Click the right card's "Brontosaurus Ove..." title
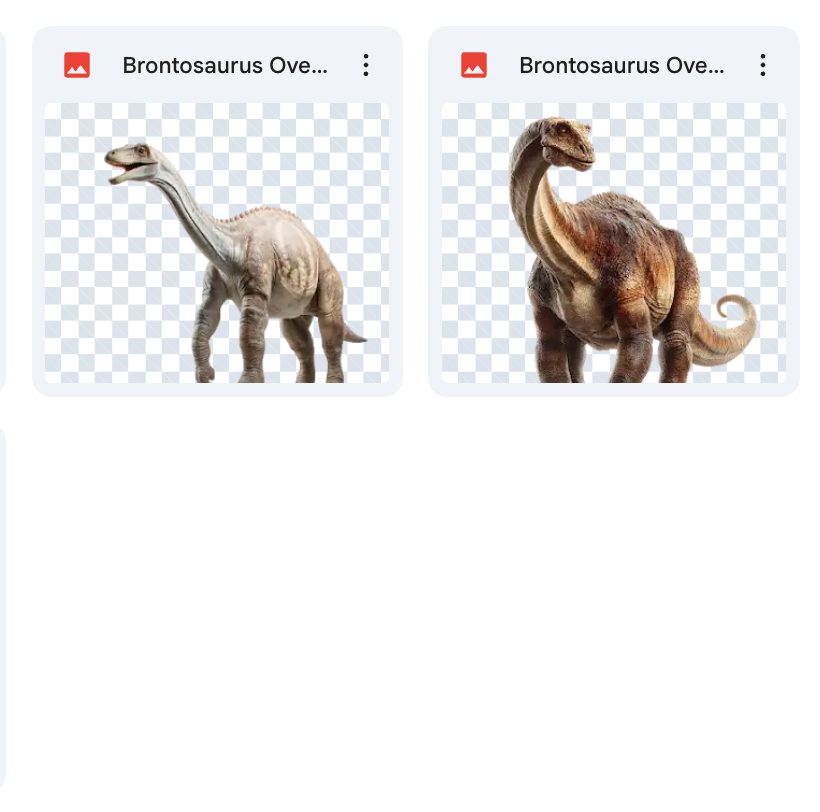The width and height of the screenshot is (820, 812). click(x=622, y=66)
